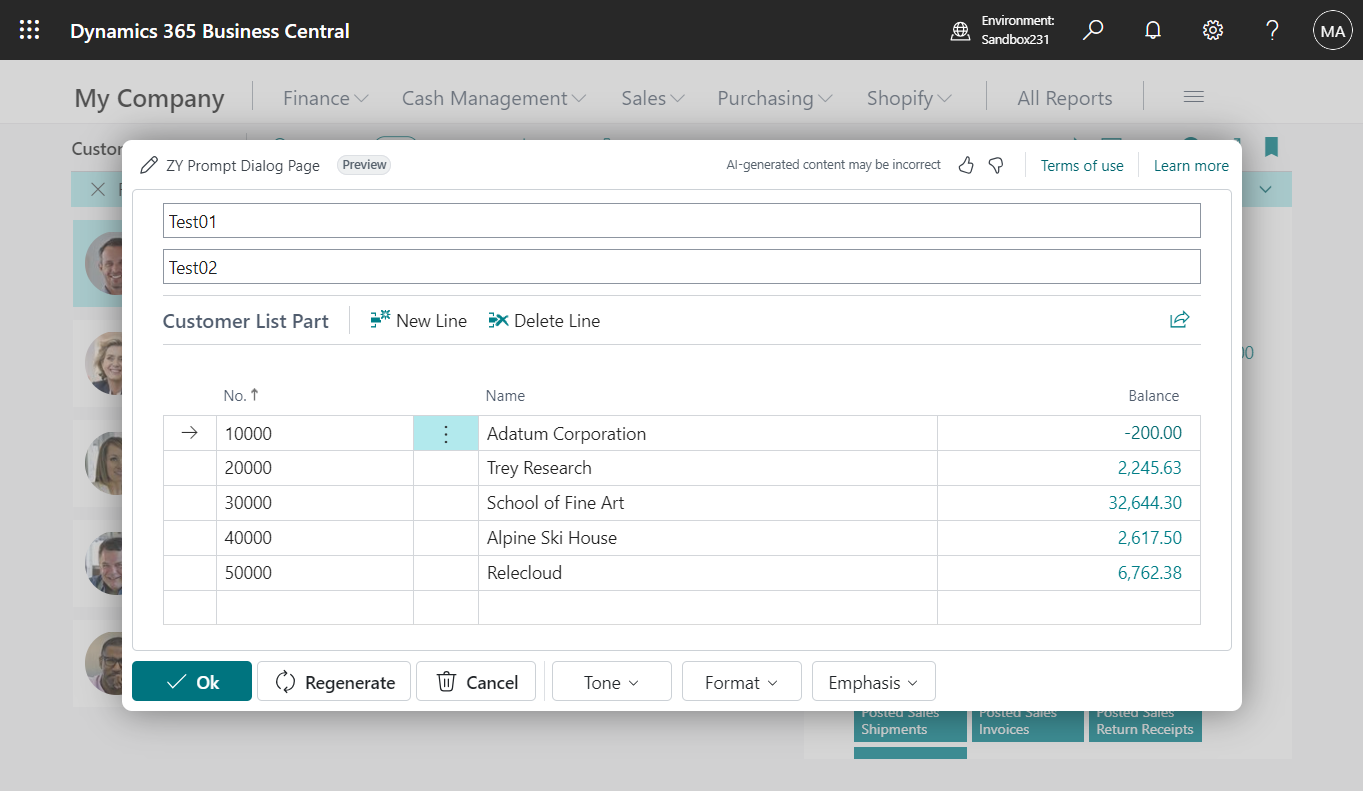Open the Format dropdown
The height and width of the screenshot is (791, 1363).
point(741,681)
